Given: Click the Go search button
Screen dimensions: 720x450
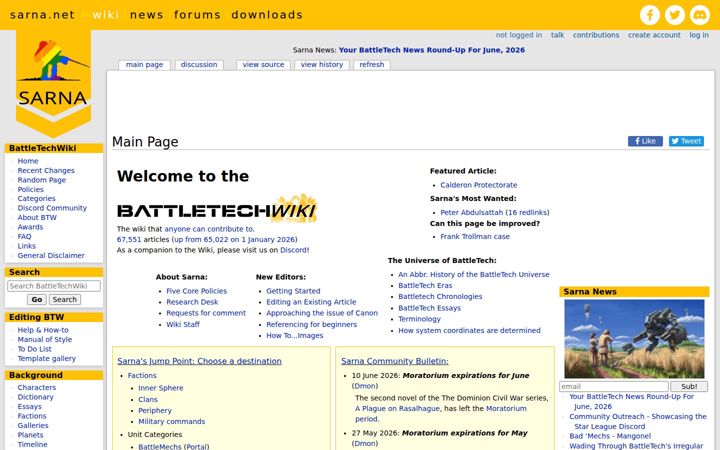Looking at the screenshot, I should [x=37, y=299].
